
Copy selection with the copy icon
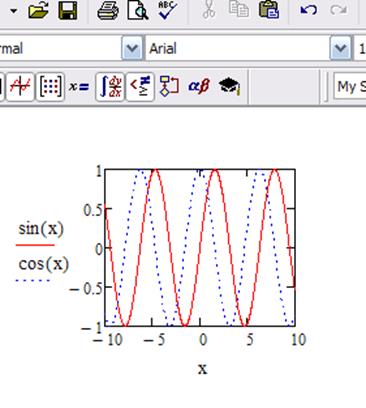tap(239, 9)
